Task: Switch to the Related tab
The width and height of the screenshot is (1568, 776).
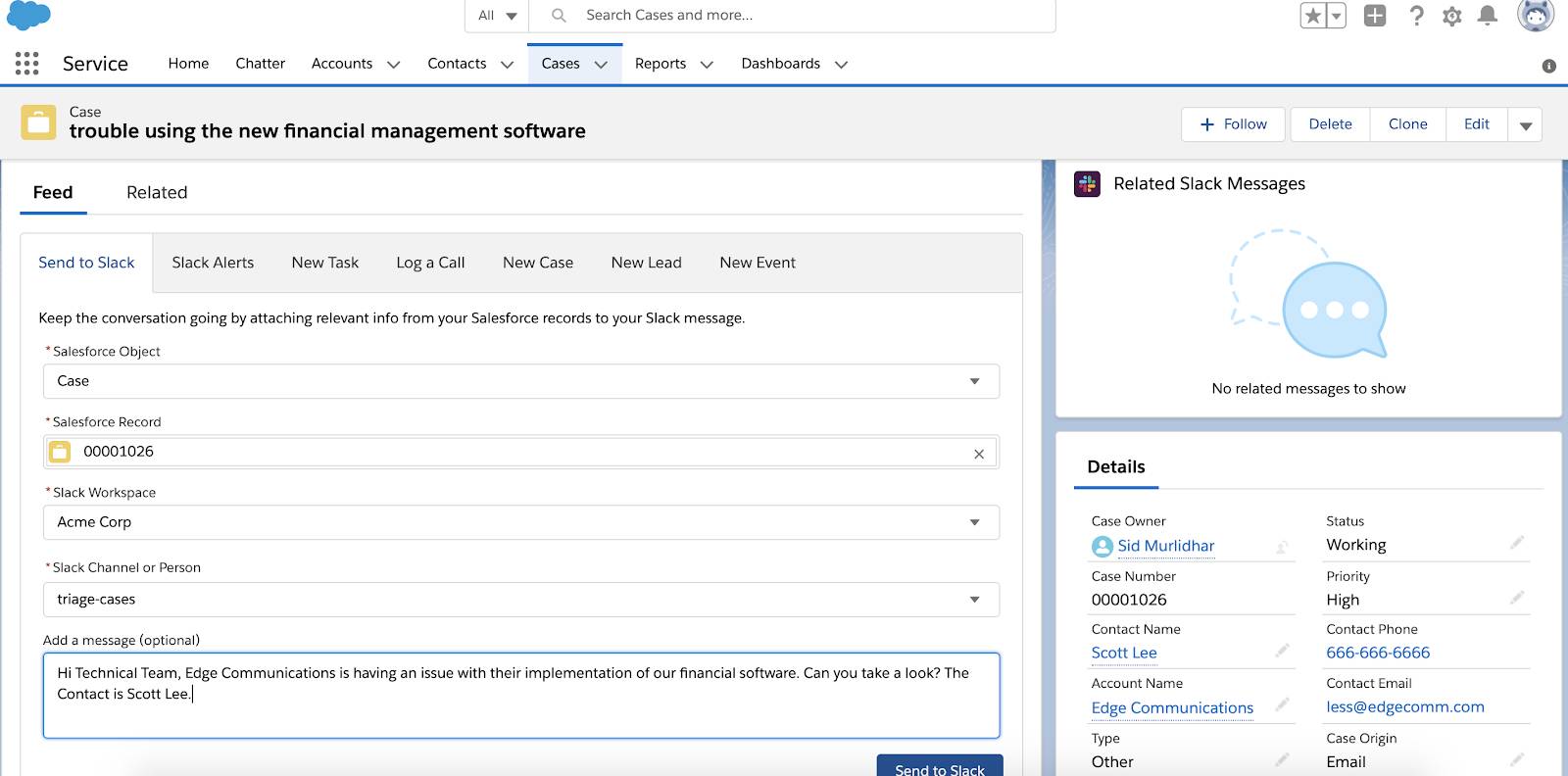Action: click(x=157, y=193)
